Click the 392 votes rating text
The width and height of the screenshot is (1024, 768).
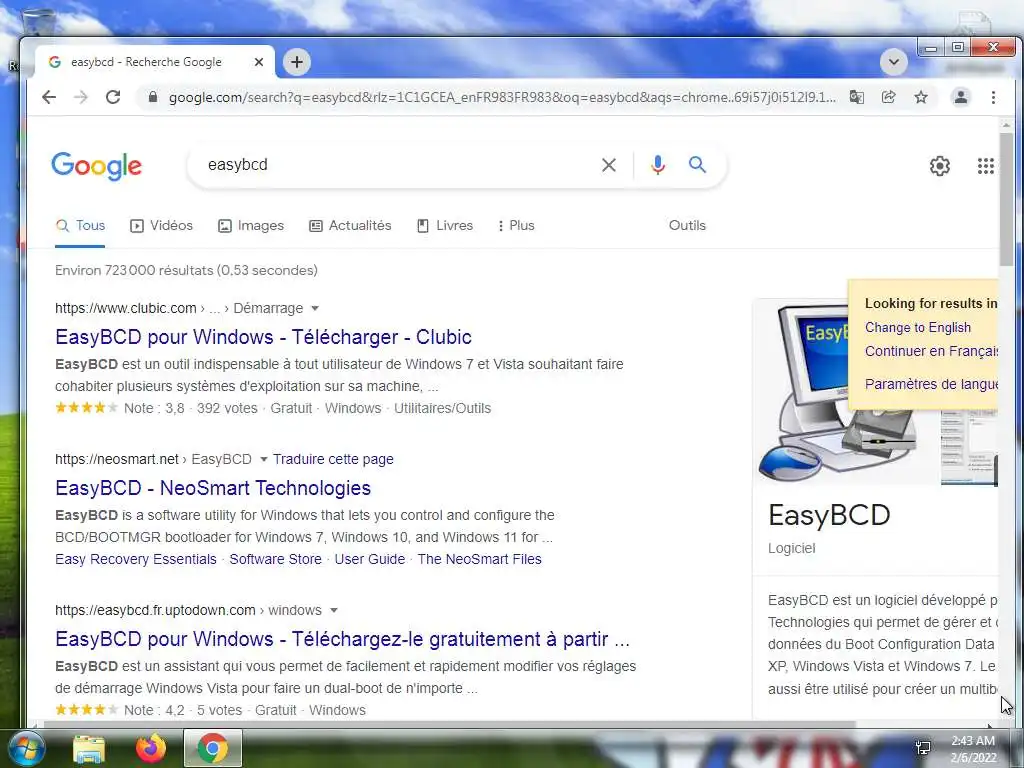pos(227,408)
